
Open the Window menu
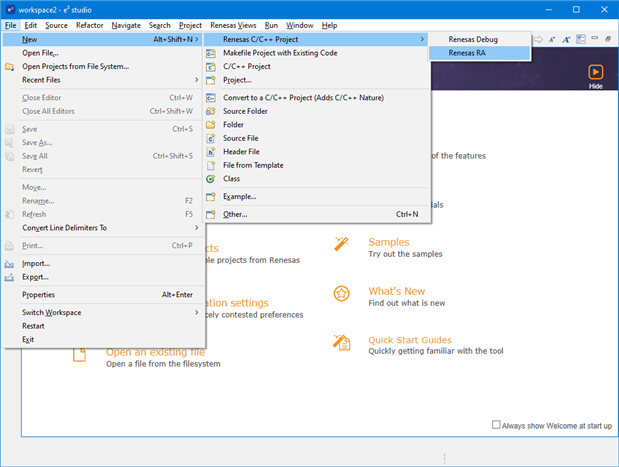pyautogui.click(x=300, y=25)
